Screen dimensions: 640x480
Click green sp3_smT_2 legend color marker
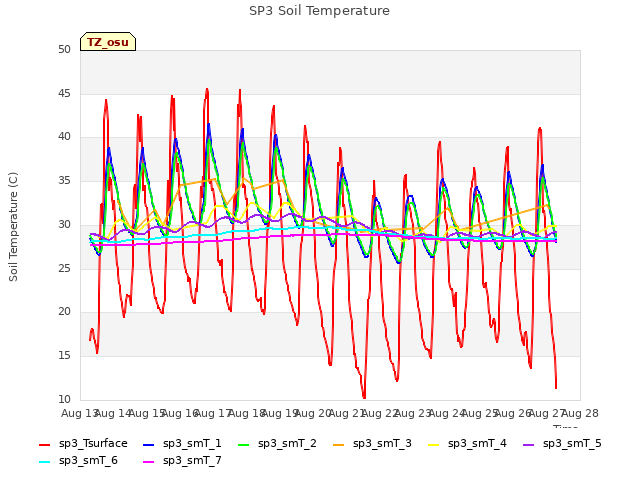tap(244, 444)
